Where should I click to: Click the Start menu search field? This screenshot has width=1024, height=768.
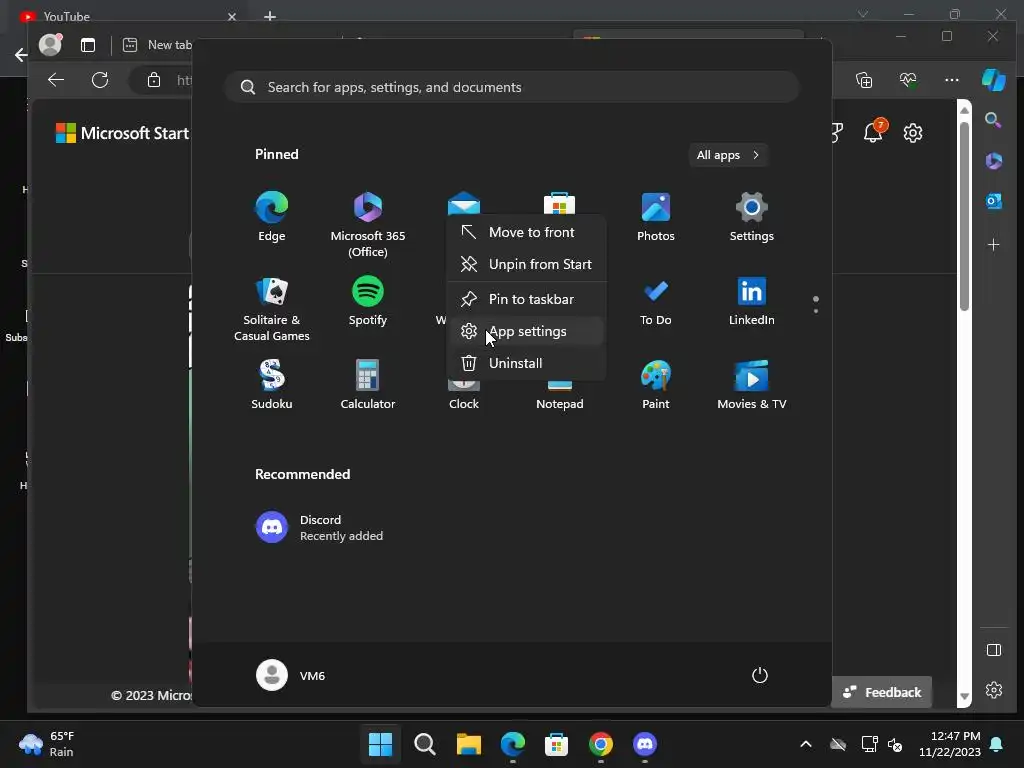[x=512, y=88]
